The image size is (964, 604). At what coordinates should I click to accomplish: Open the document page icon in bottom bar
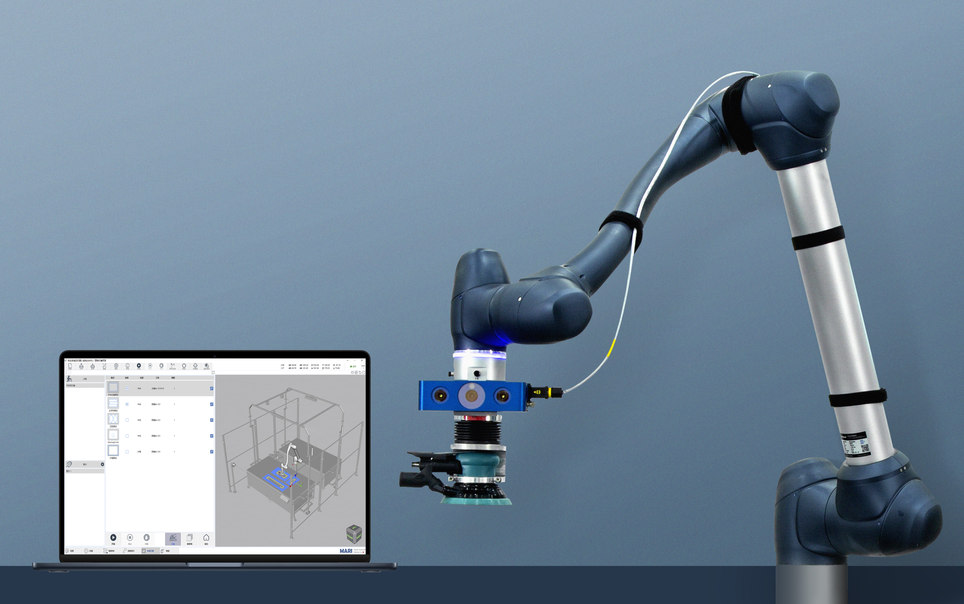(x=189, y=538)
